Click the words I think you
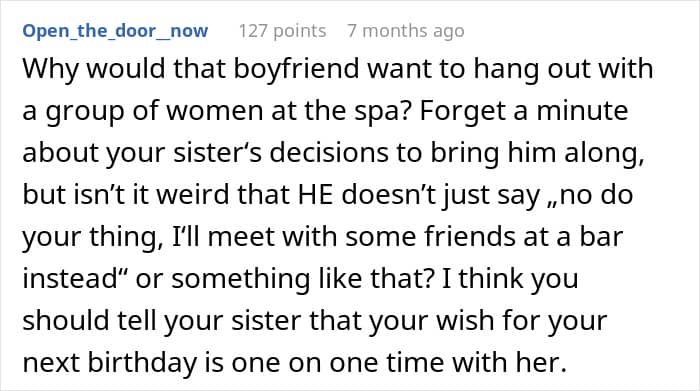Image resolution: width=700 pixels, height=391 pixels. [x=510, y=279]
